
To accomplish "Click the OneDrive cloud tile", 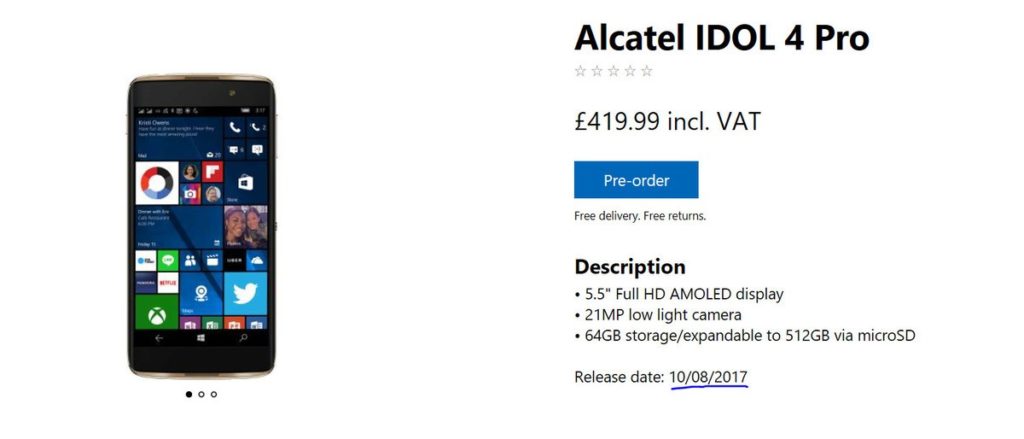I will tap(257, 260).
